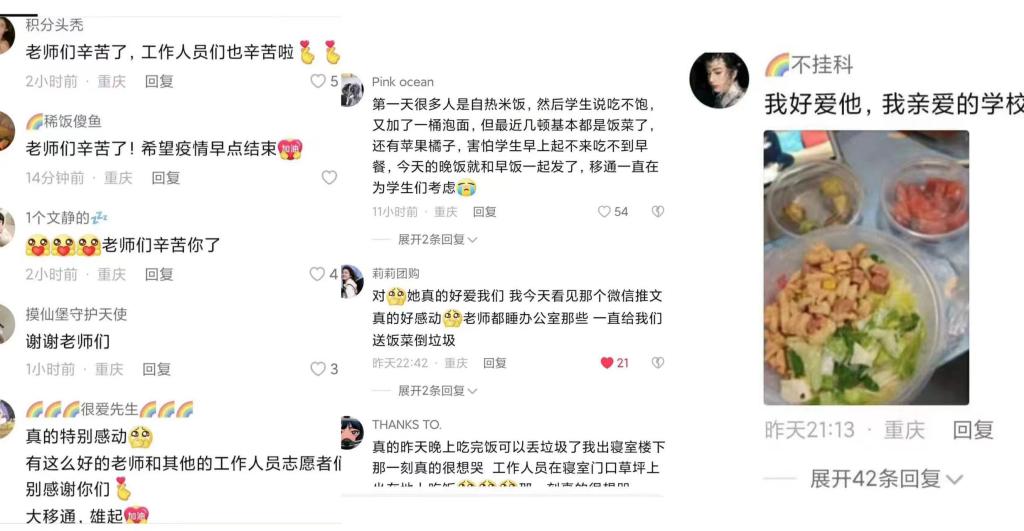Viewport: 1024px width, 531px height.
Task: Reply to Pink ocean's comment
Action: click(x=485, y=212)
